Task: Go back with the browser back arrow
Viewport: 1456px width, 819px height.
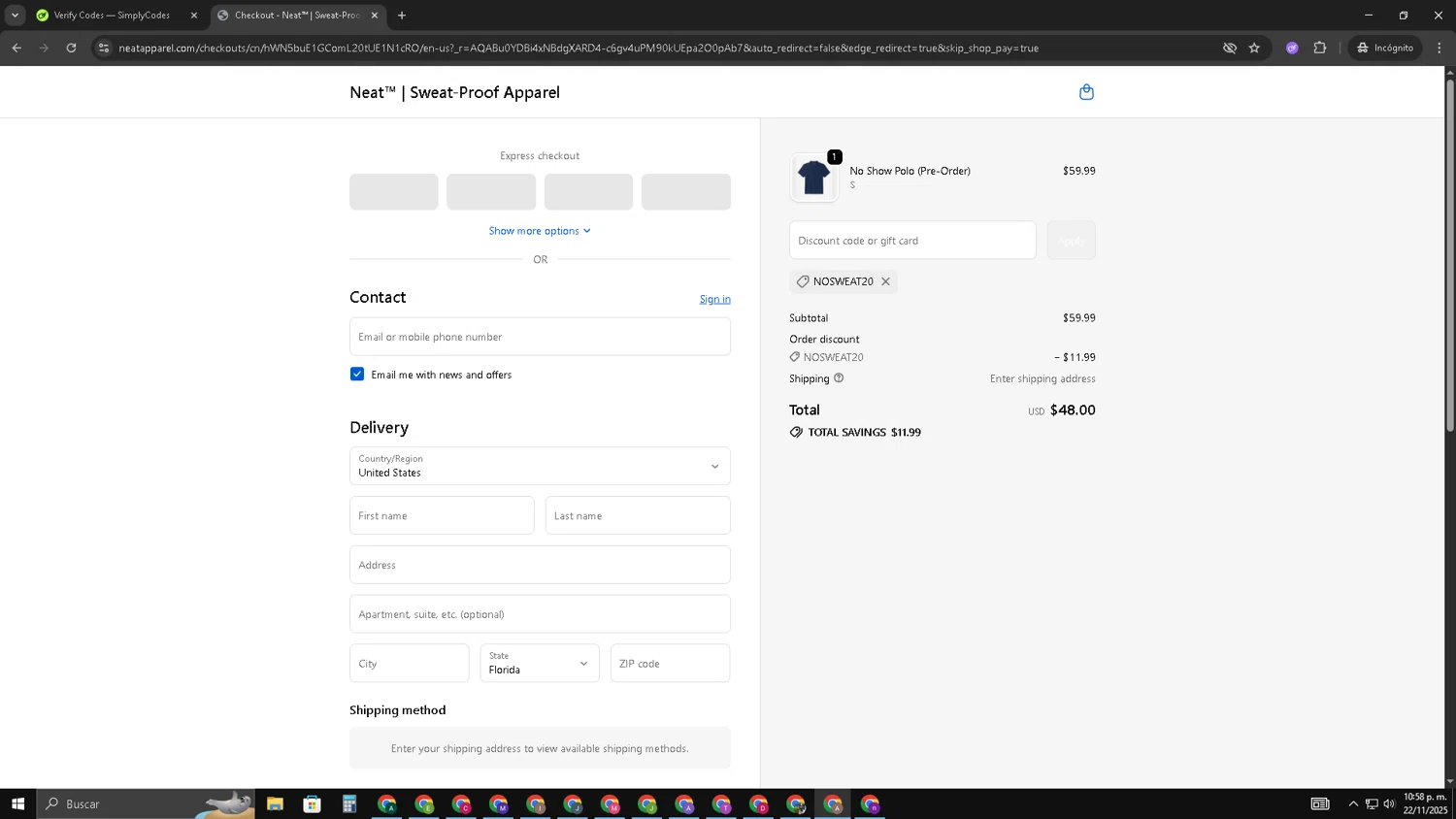Action: point(17,48)
